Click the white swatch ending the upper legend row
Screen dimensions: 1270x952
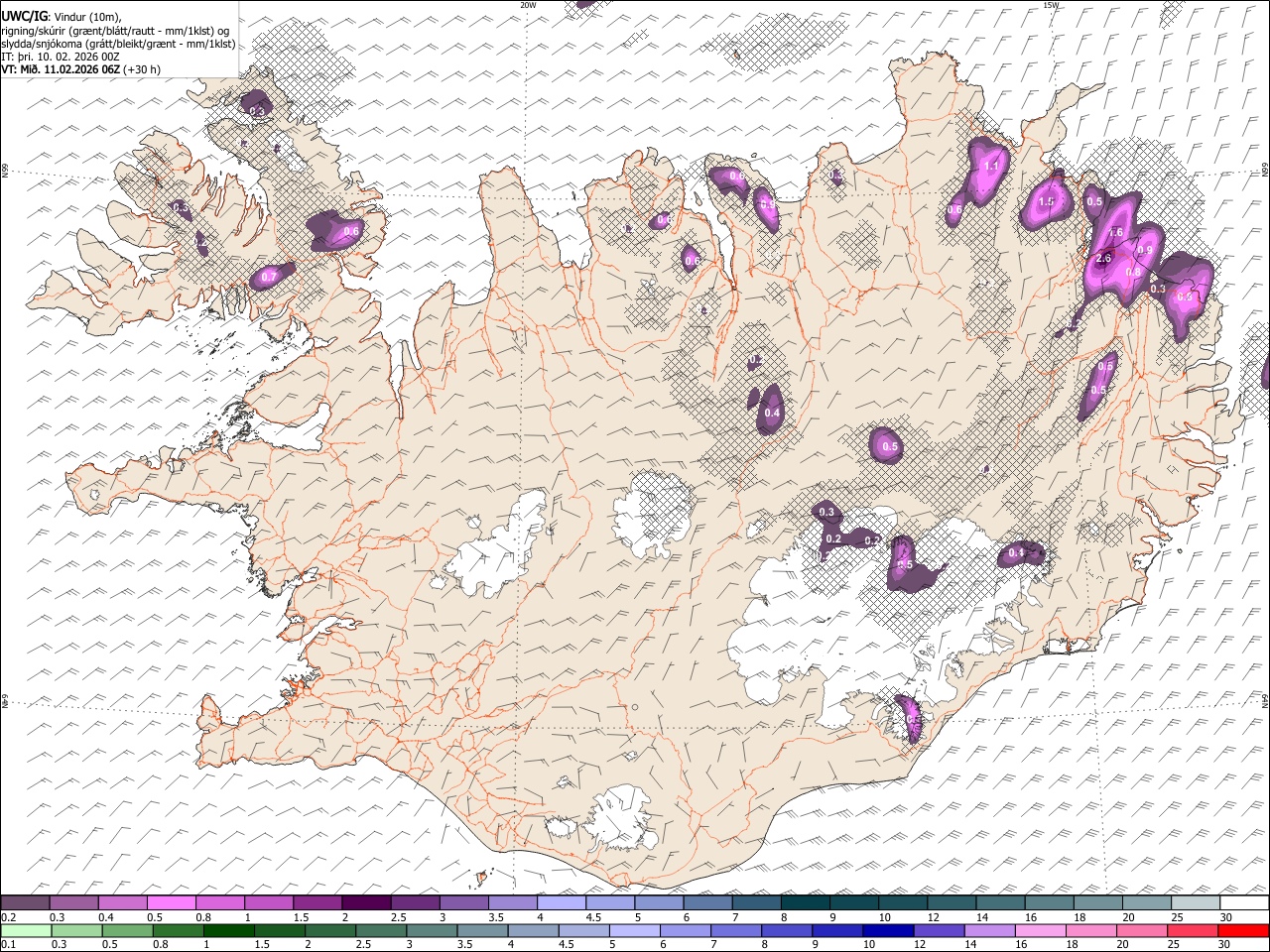(x=1244, y=903)
